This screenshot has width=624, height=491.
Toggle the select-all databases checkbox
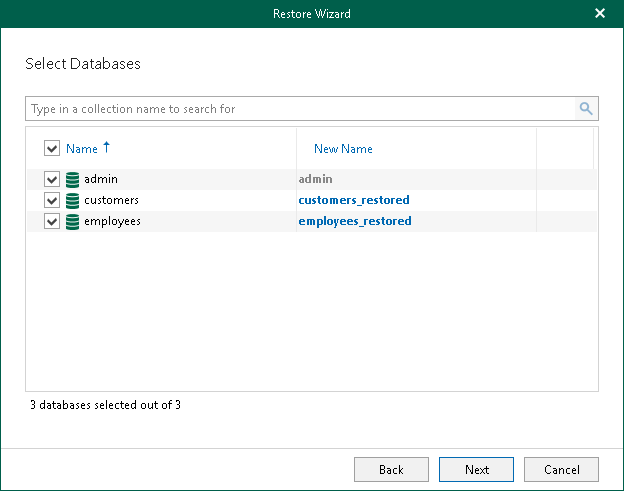point(52,149)
